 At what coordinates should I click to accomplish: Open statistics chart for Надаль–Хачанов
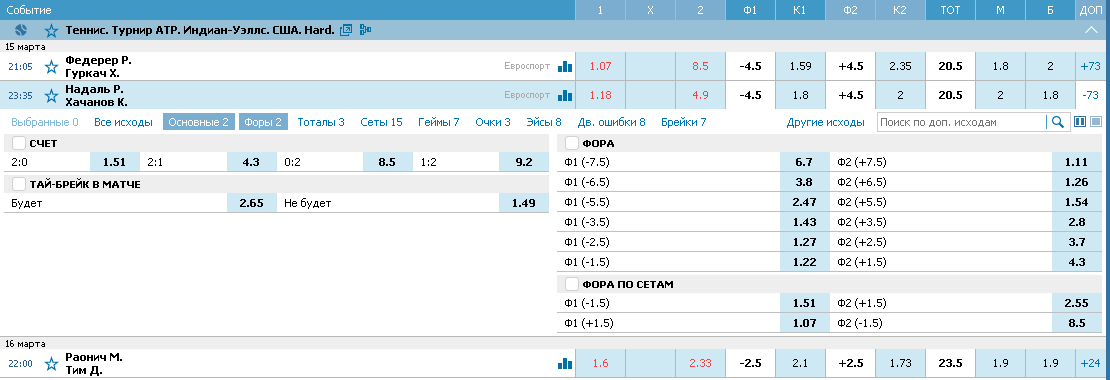[565, 95]
